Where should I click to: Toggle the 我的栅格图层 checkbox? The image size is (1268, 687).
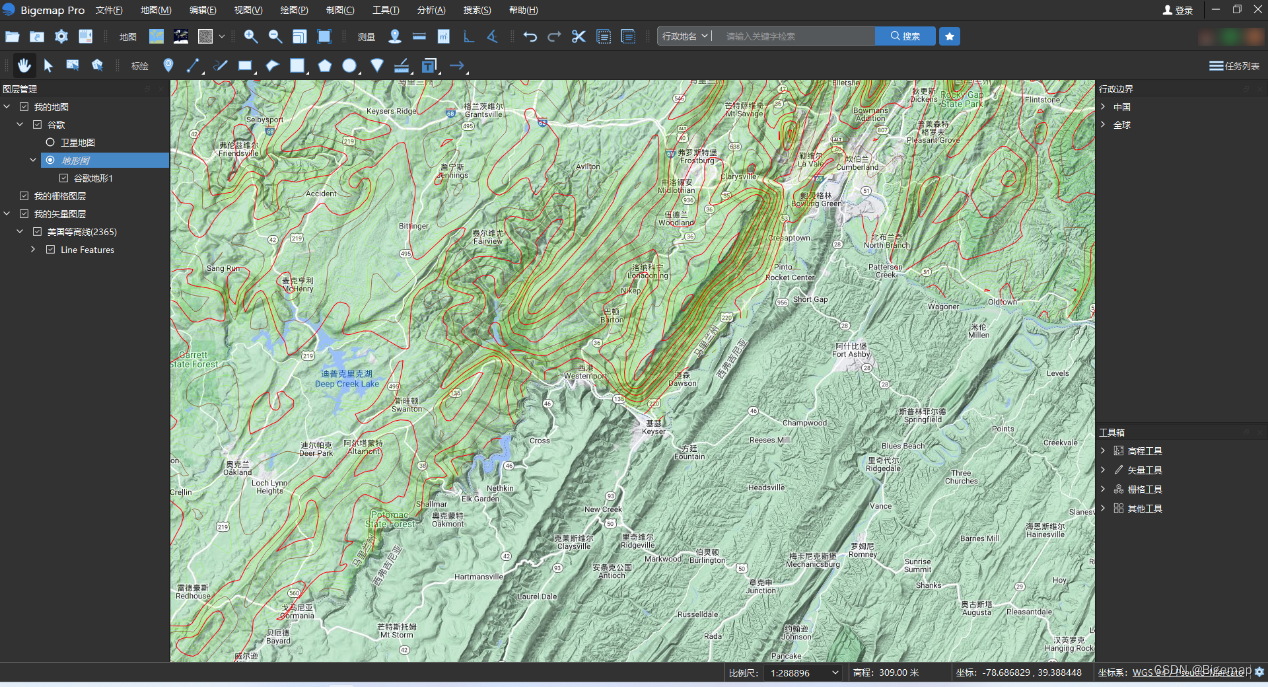point(25,196)
